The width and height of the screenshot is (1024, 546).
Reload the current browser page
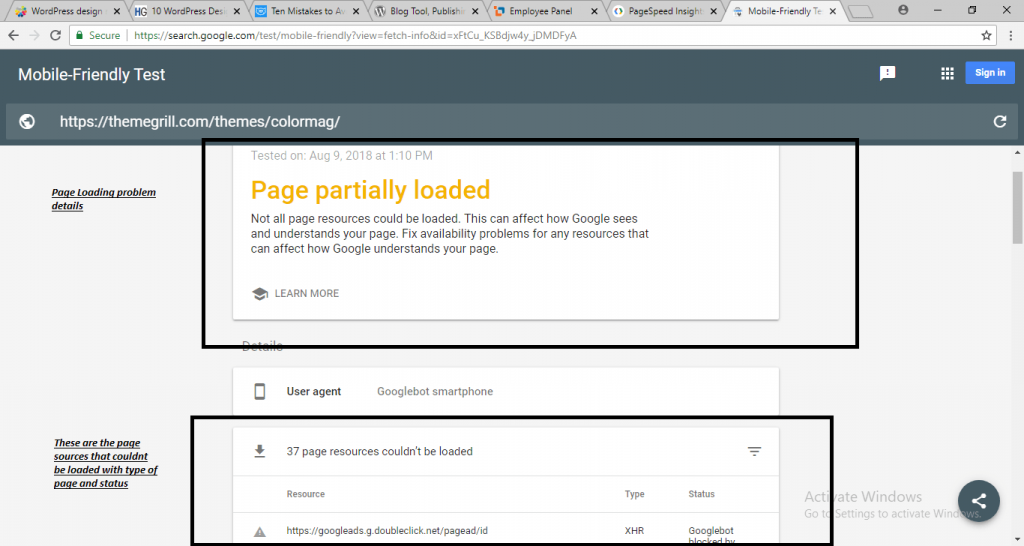click(x=56, y=35)
